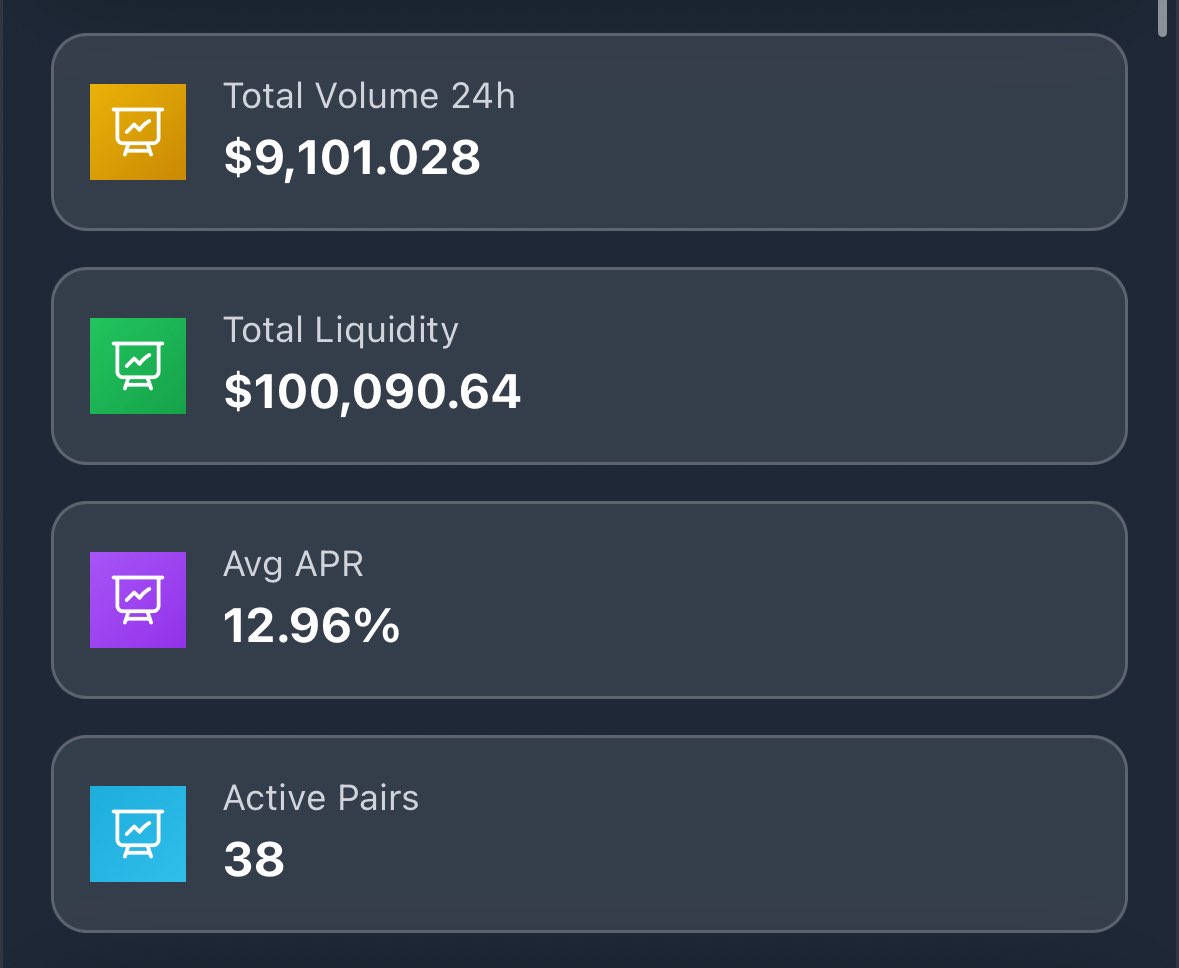Select the Active Pairs count 38
The image size is (1179, 968).
tap(254, 860)
